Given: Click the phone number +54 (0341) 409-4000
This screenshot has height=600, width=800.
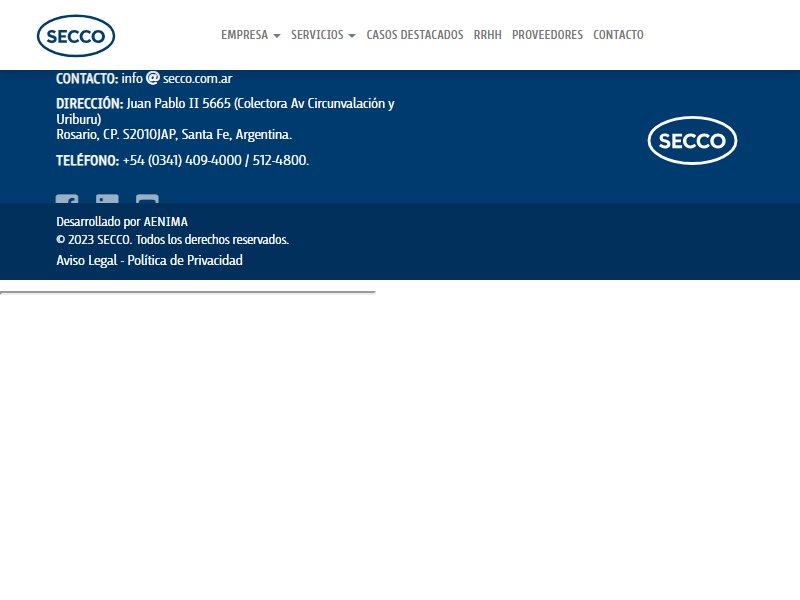Looking at the screenshot, I should pos(182,160).
